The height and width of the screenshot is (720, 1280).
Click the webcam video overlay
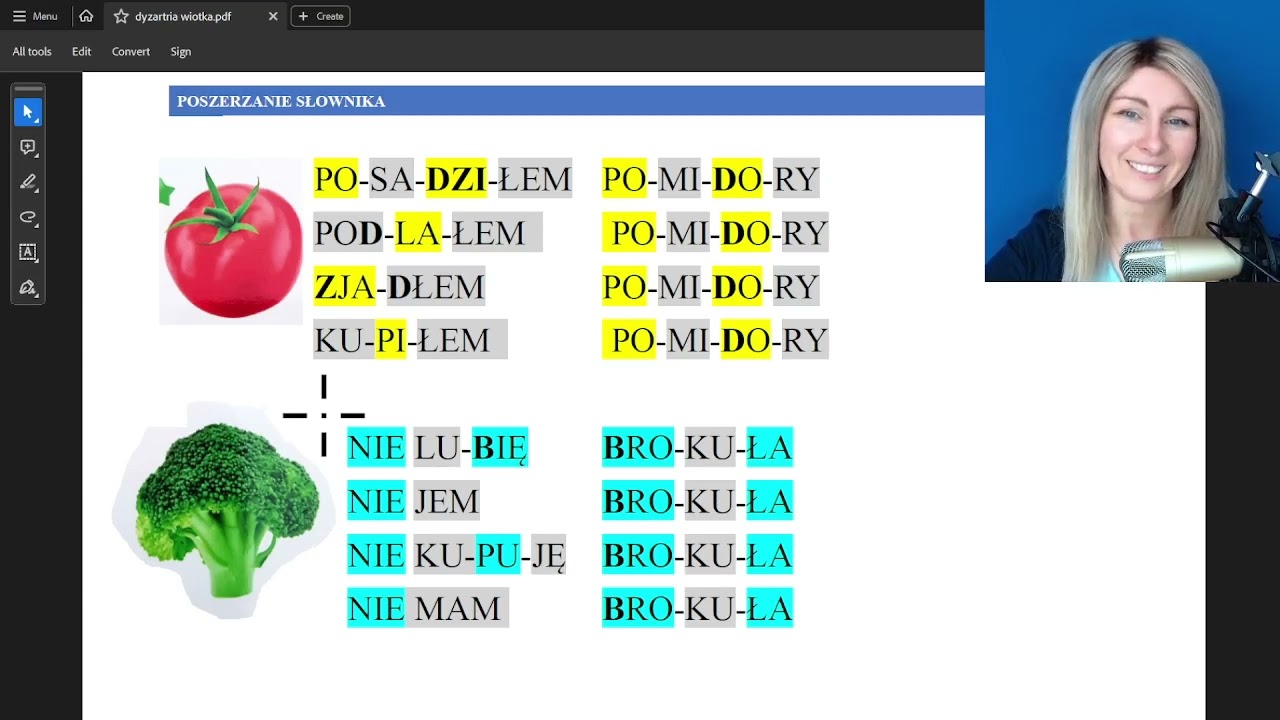1132,141
